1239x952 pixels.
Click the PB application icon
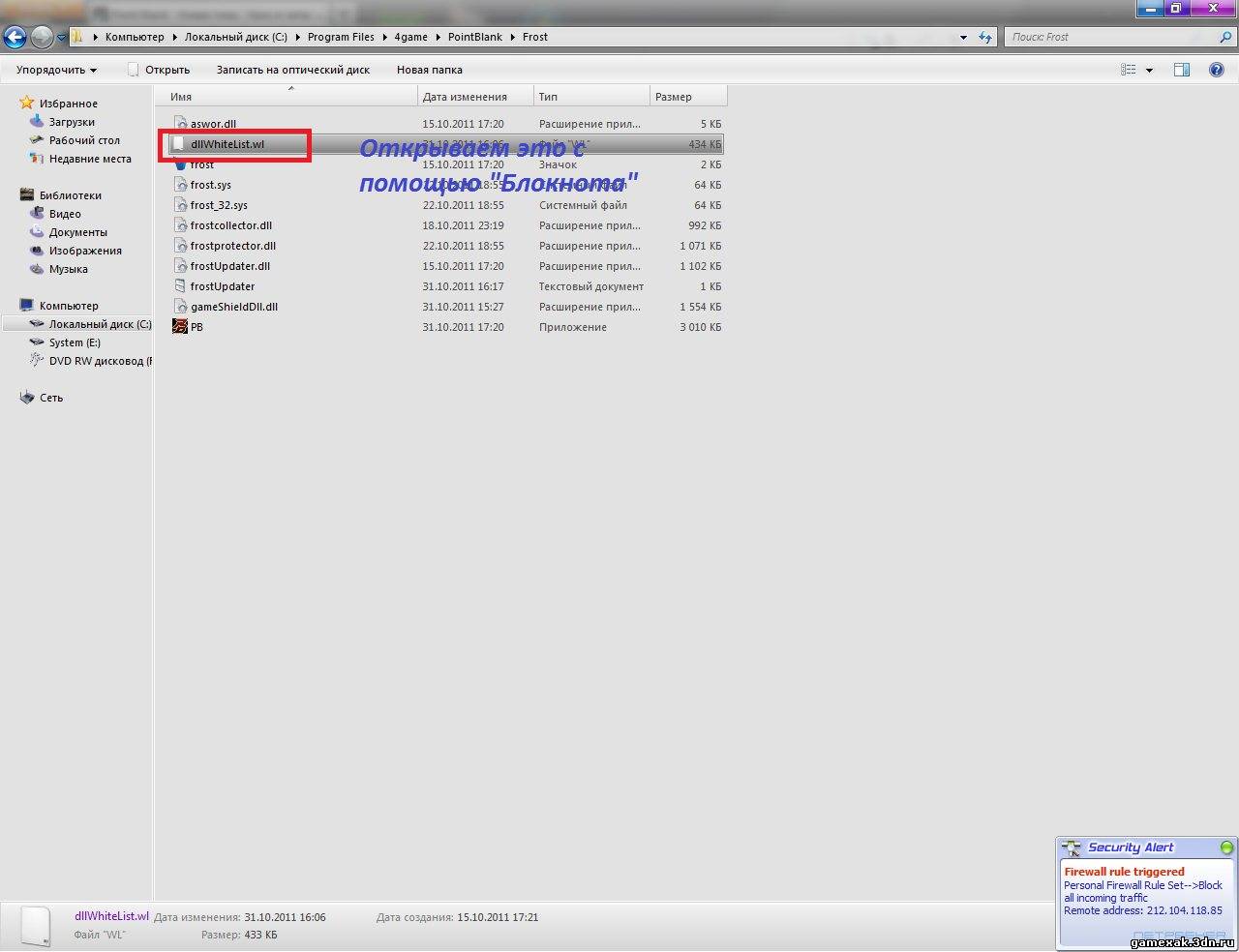pos(180,327)
